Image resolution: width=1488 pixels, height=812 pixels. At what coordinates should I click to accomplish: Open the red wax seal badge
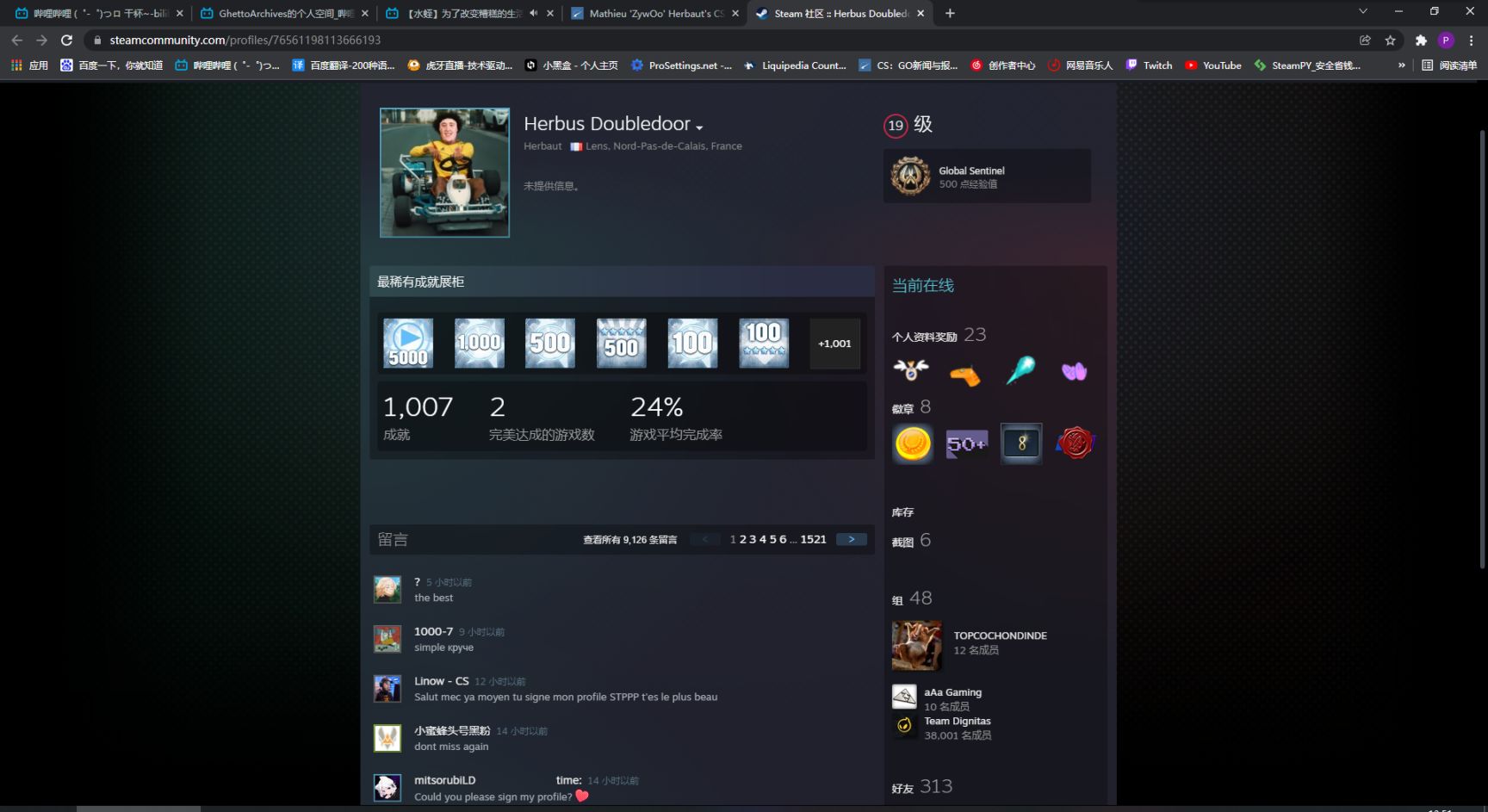click(1076, 443)
